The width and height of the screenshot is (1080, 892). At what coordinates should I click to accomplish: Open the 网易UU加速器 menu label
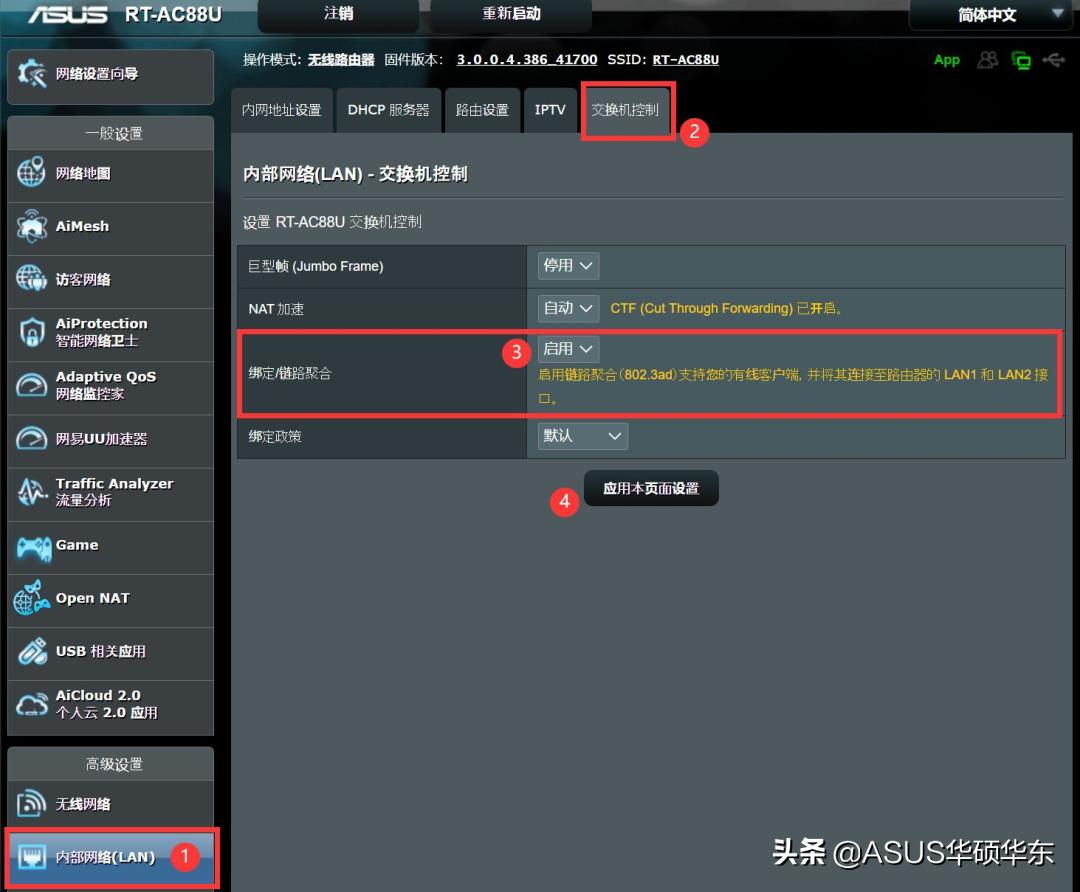click(x=101, y=439)
